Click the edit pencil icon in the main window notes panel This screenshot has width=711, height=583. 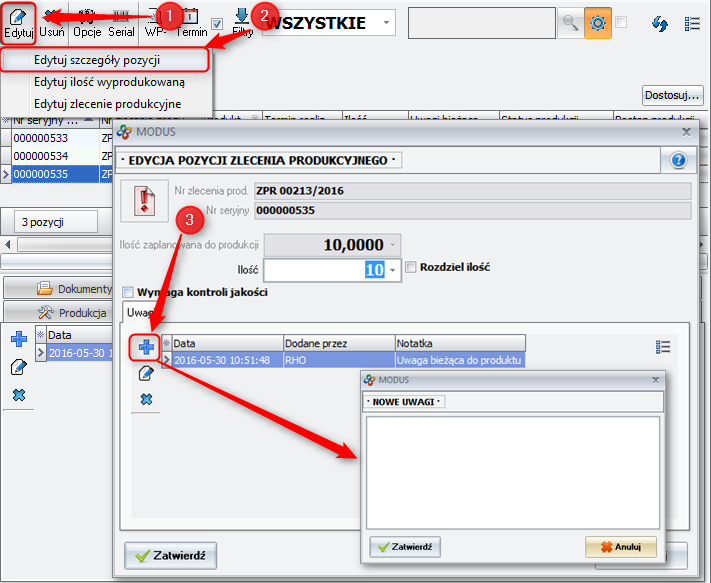click(x=19, y=367)
